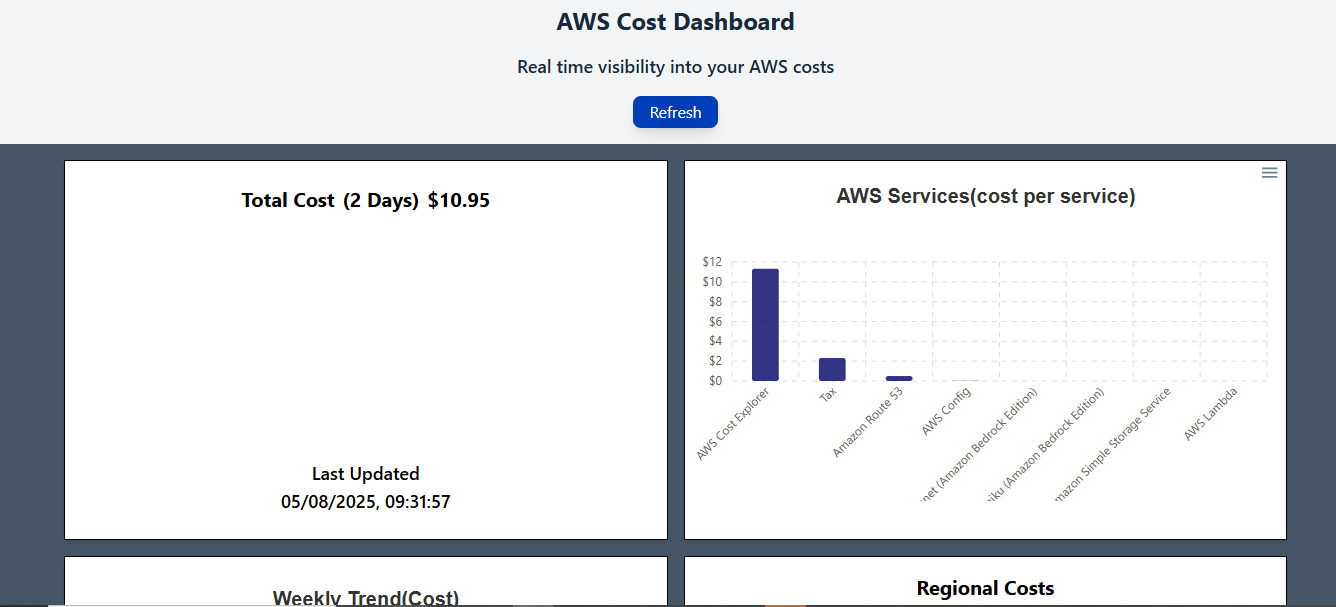
Task: Select the Tax bar in chart
Action: [832, 369]
